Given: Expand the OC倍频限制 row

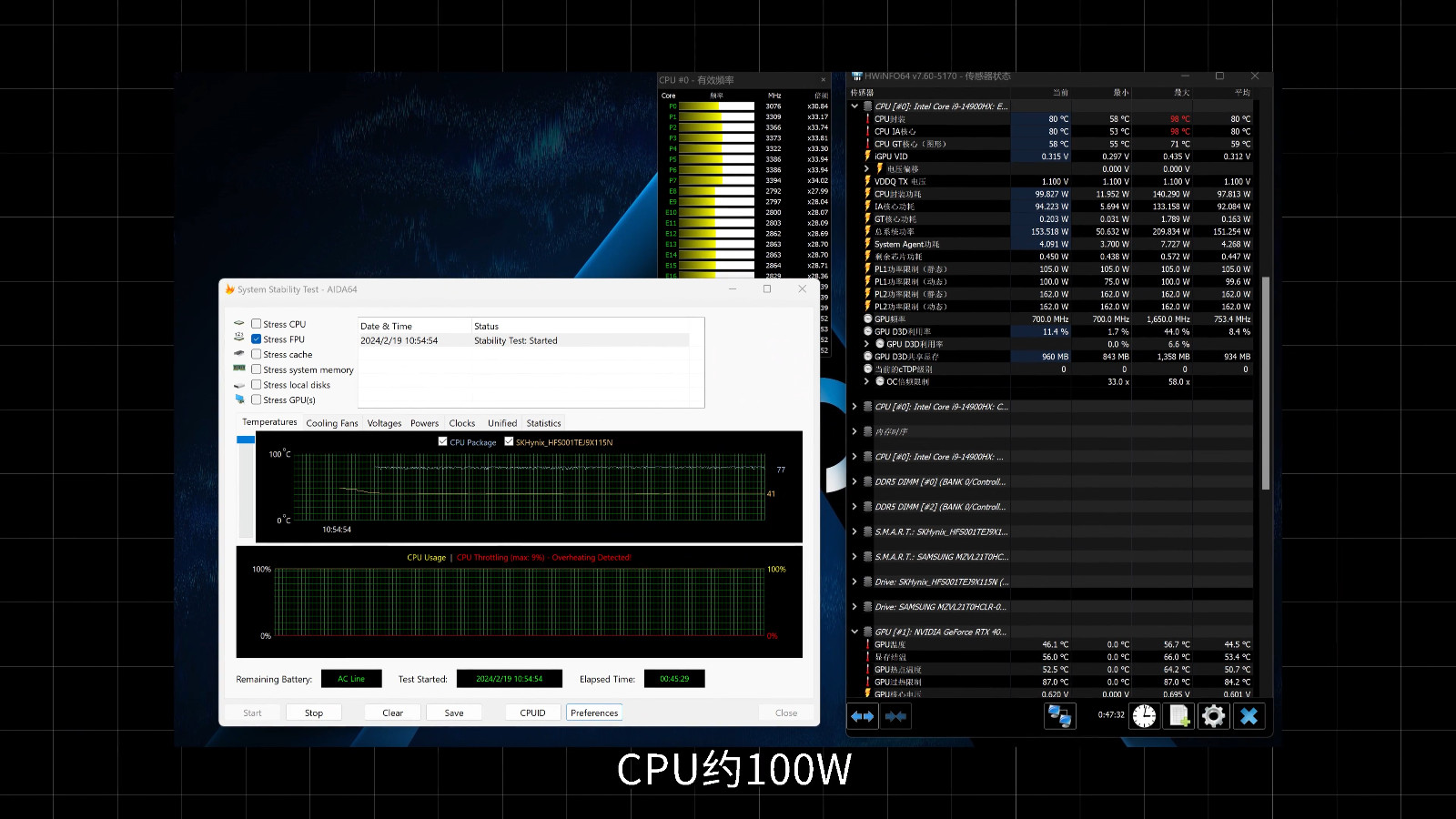Looking at the screenshot, I should [866, 381].
